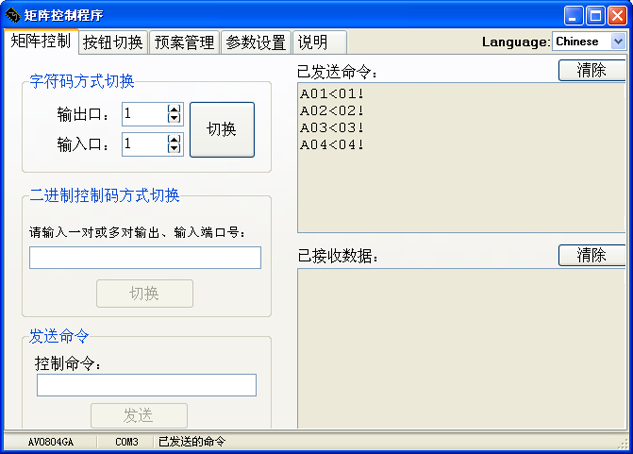Open the 预案管理 tab

184,42
